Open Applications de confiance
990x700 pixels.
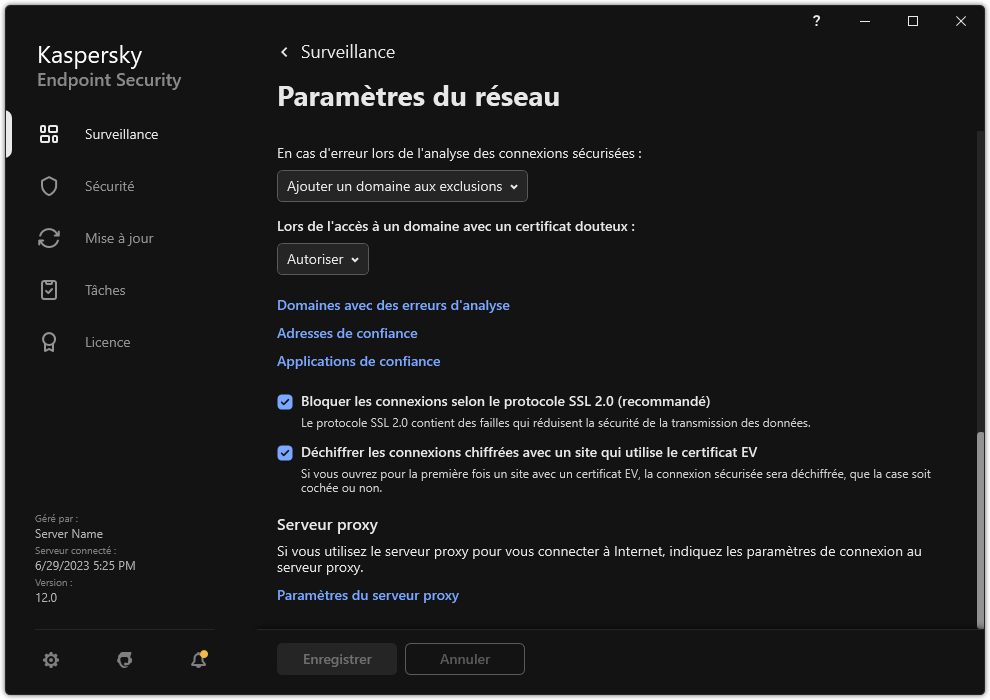(358, 361)
